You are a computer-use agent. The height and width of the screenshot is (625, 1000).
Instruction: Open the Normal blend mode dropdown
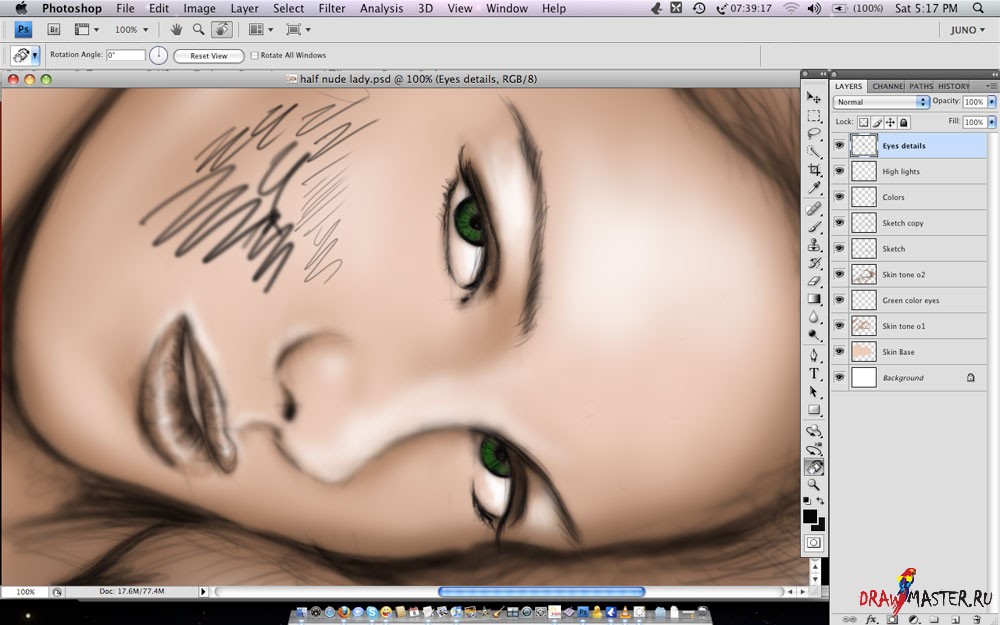881,102
